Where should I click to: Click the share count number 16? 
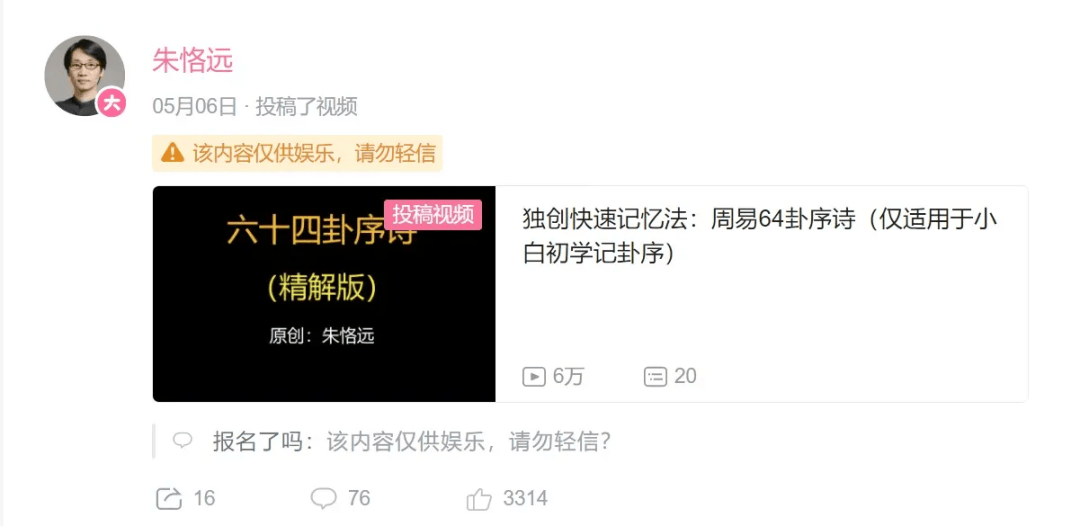point(205,498)
